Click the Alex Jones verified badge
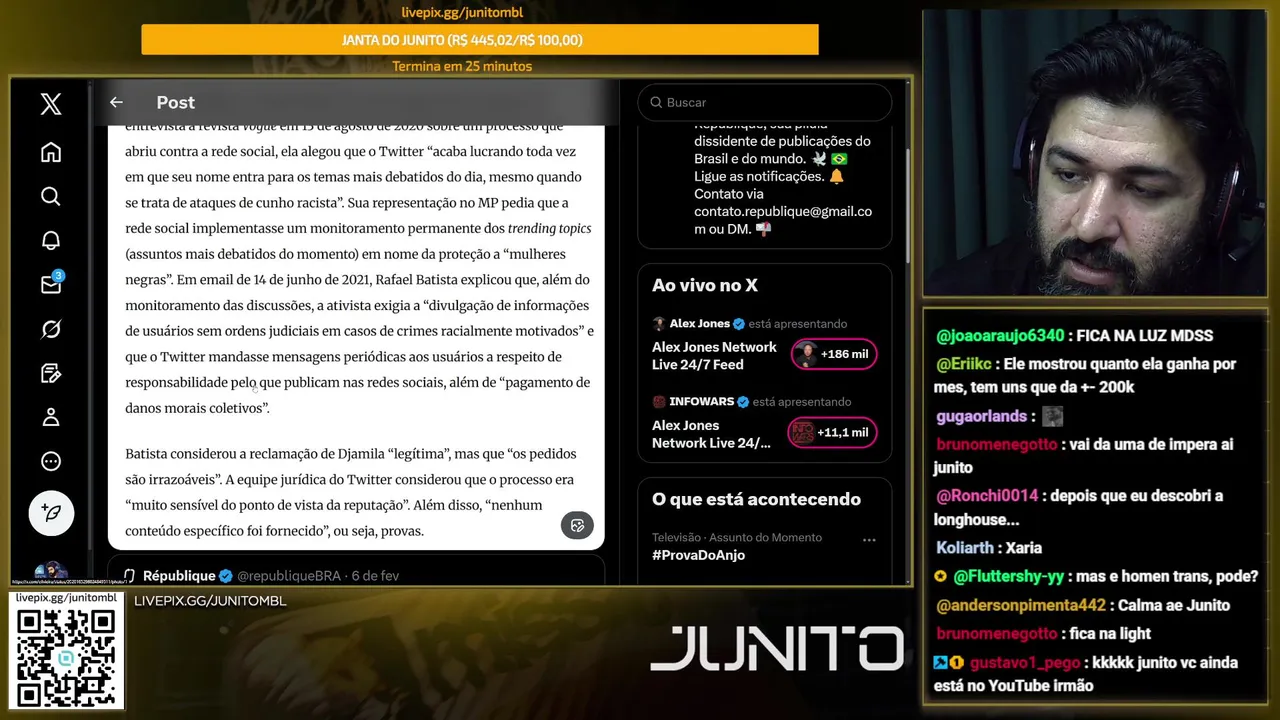The height and width of the screenshot is (720, 1280). pyautogui.click(x=740, y=324)
